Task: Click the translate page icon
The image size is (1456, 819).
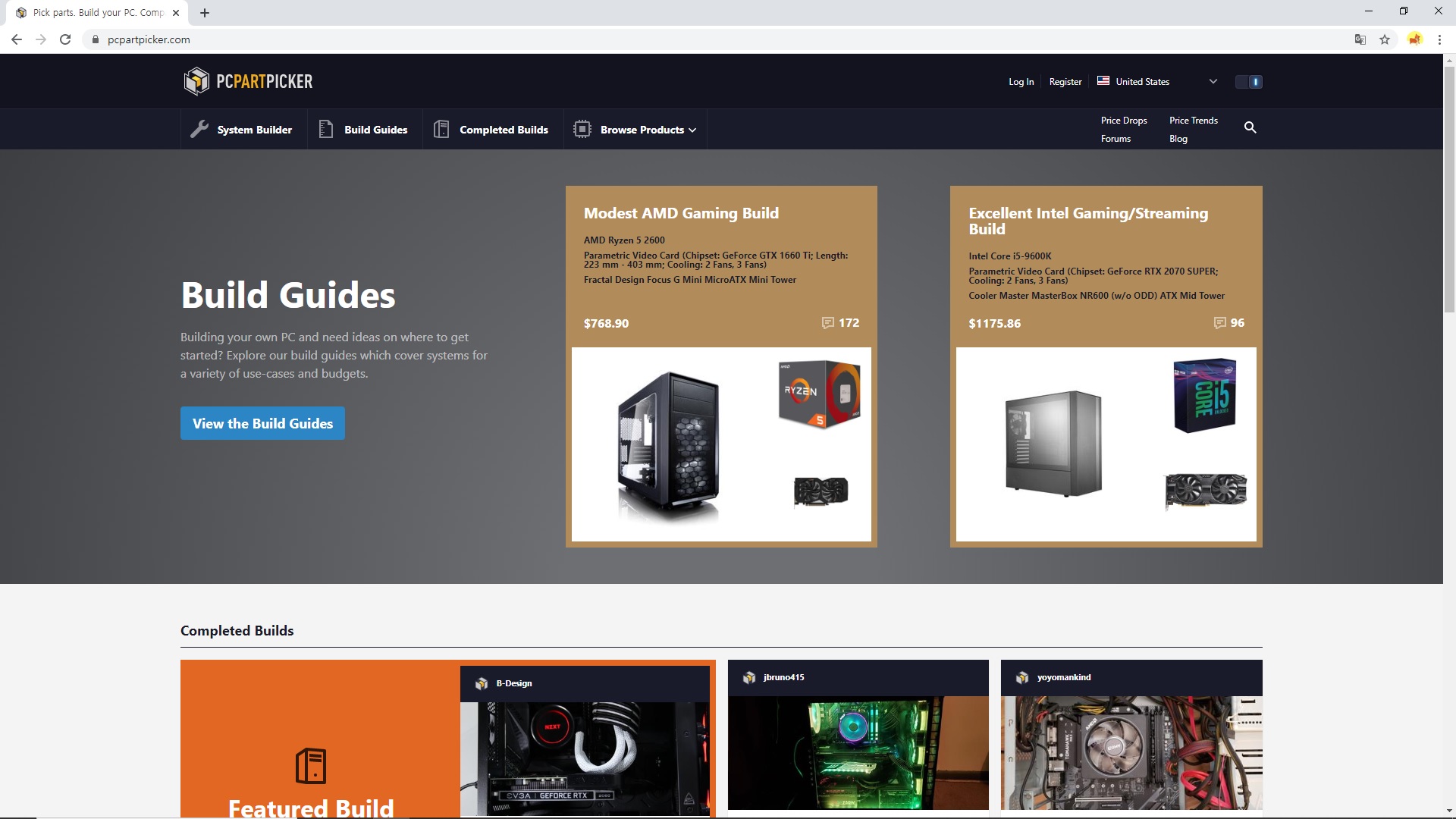Action: pos(1360,39)
